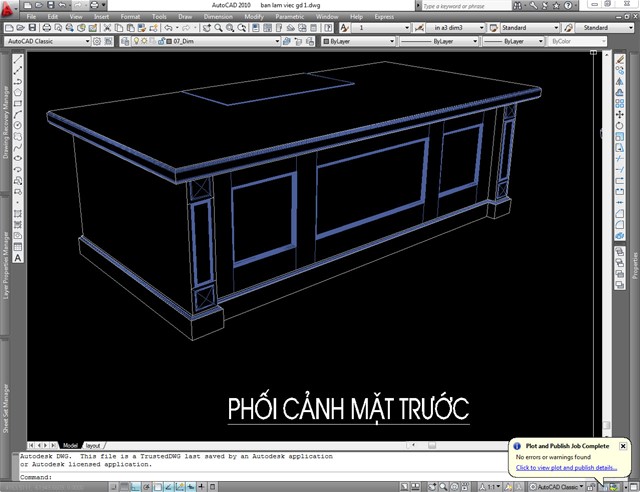Toggle Object Snap in status bar
640x492 pixels.
(158, 487)
